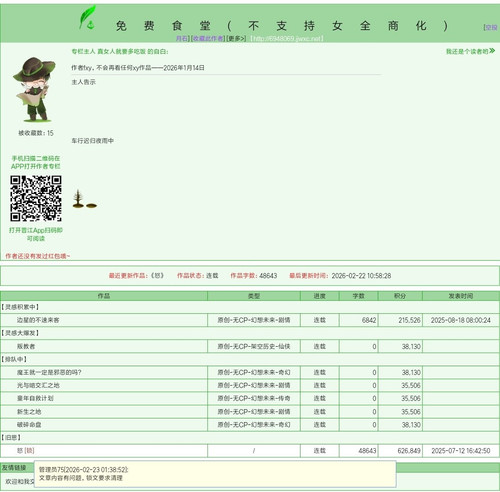Click the admin lock notice tooltip

pyautogui.click(x=215, y=474)
